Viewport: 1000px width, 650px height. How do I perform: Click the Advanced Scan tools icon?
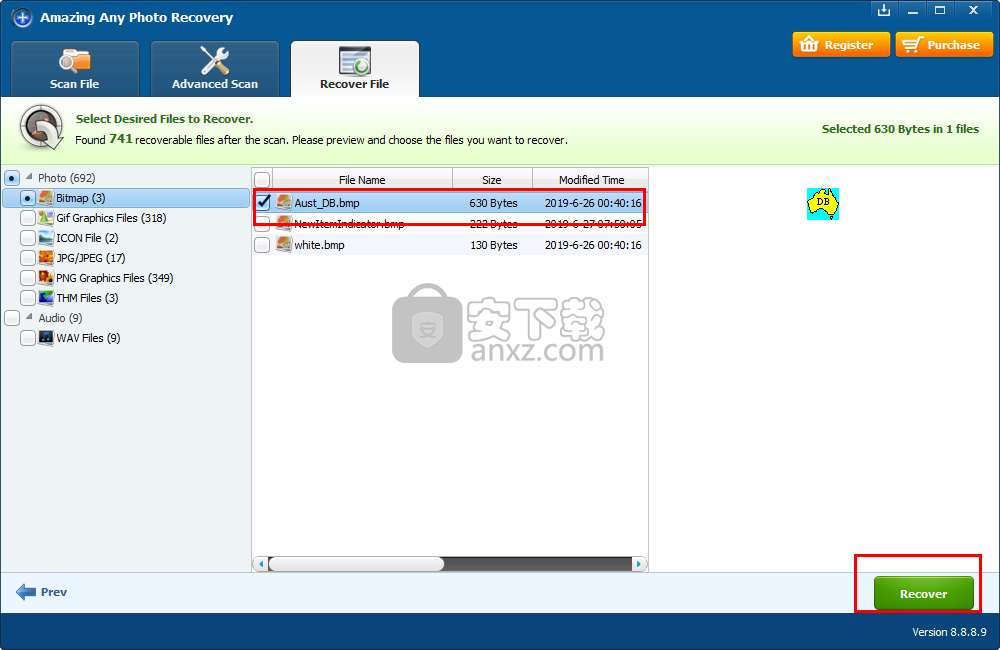pyautogui.click(x=215, y=61)
